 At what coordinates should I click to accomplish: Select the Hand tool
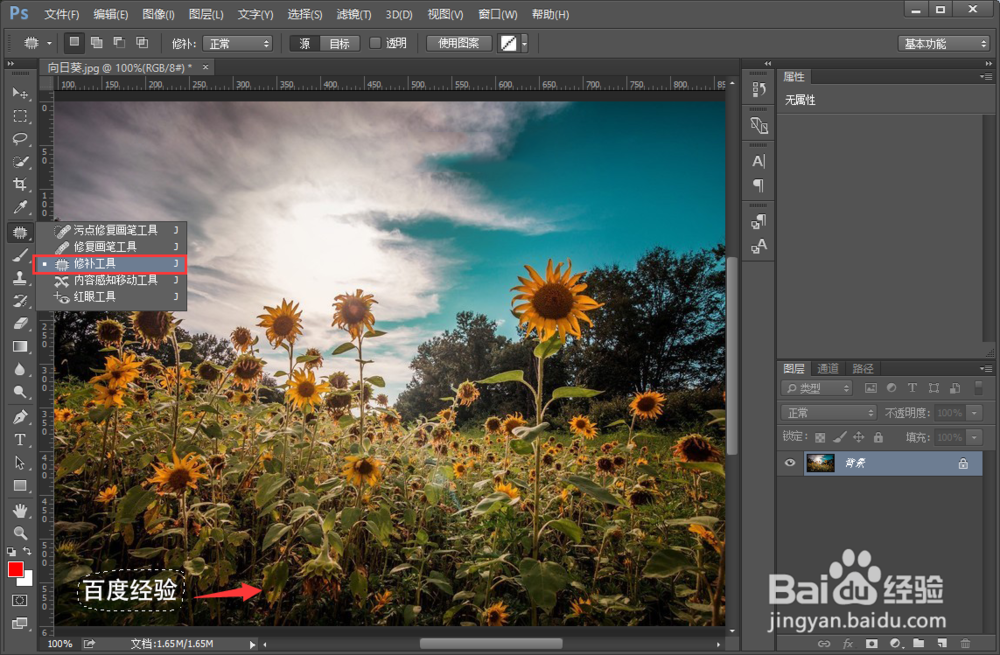click(20, 510)
